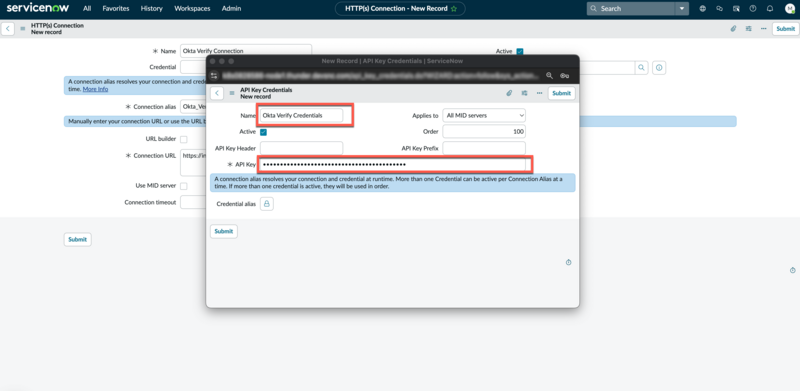Screen dimensions: 800x391
Task: Click the Okta Verify Credentials name field
Action: click(x=302, y=116)
